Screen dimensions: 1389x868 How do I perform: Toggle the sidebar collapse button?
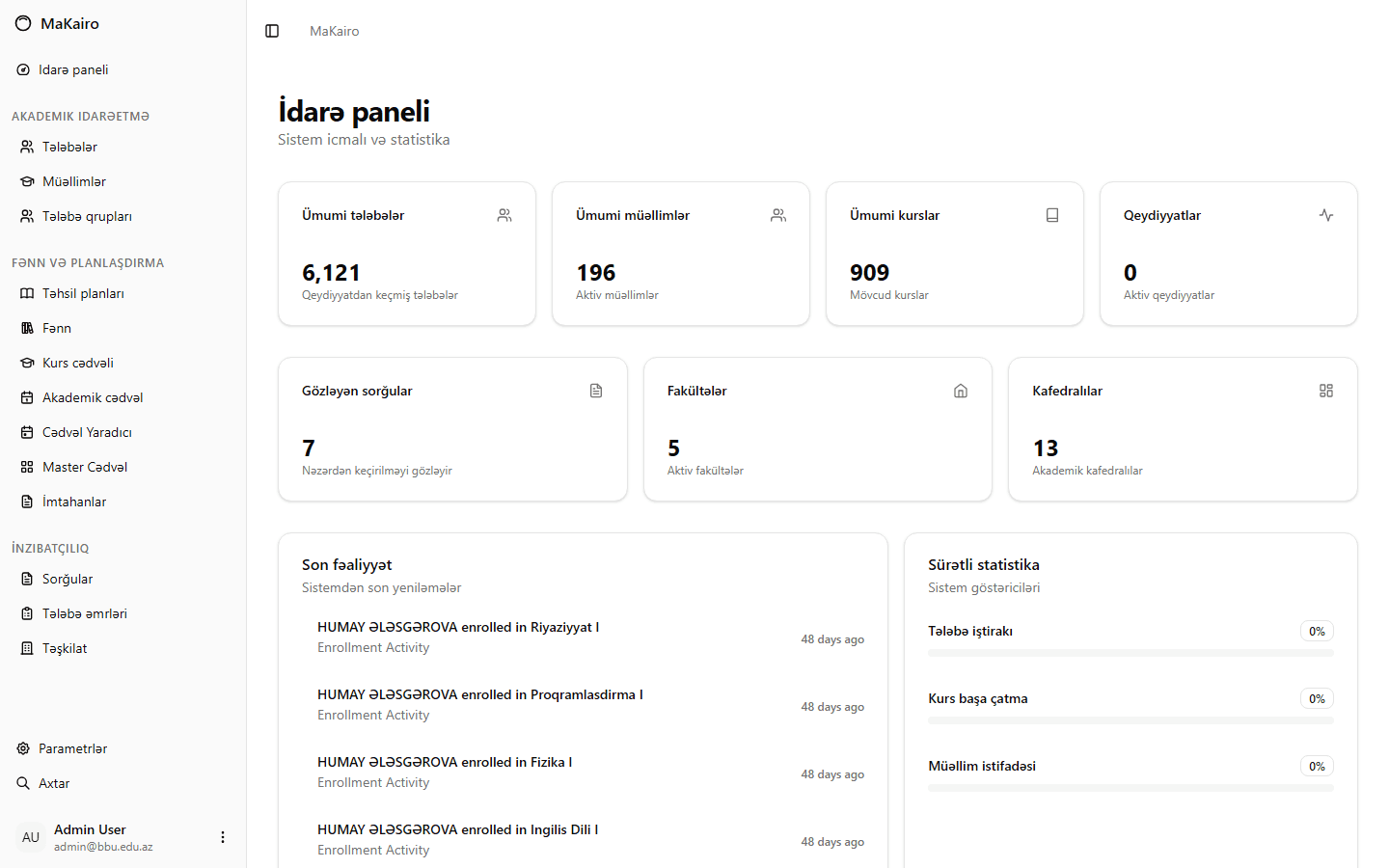pyautogui.click(x=272, y=31)
